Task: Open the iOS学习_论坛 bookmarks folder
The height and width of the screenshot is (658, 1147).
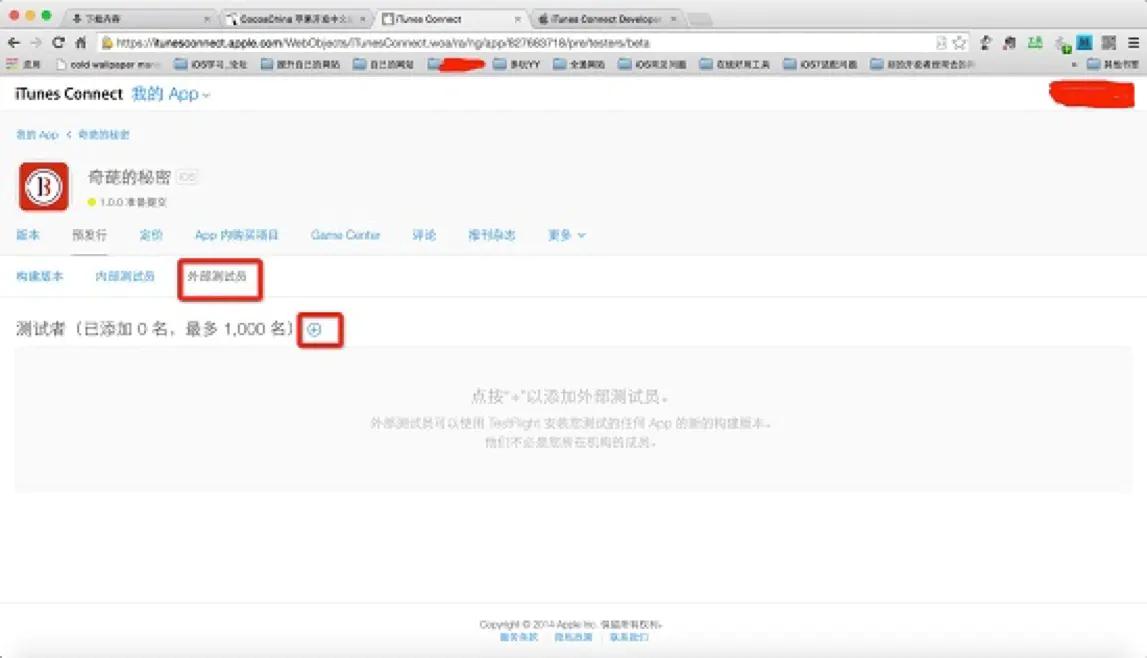Action: (211, 64)
